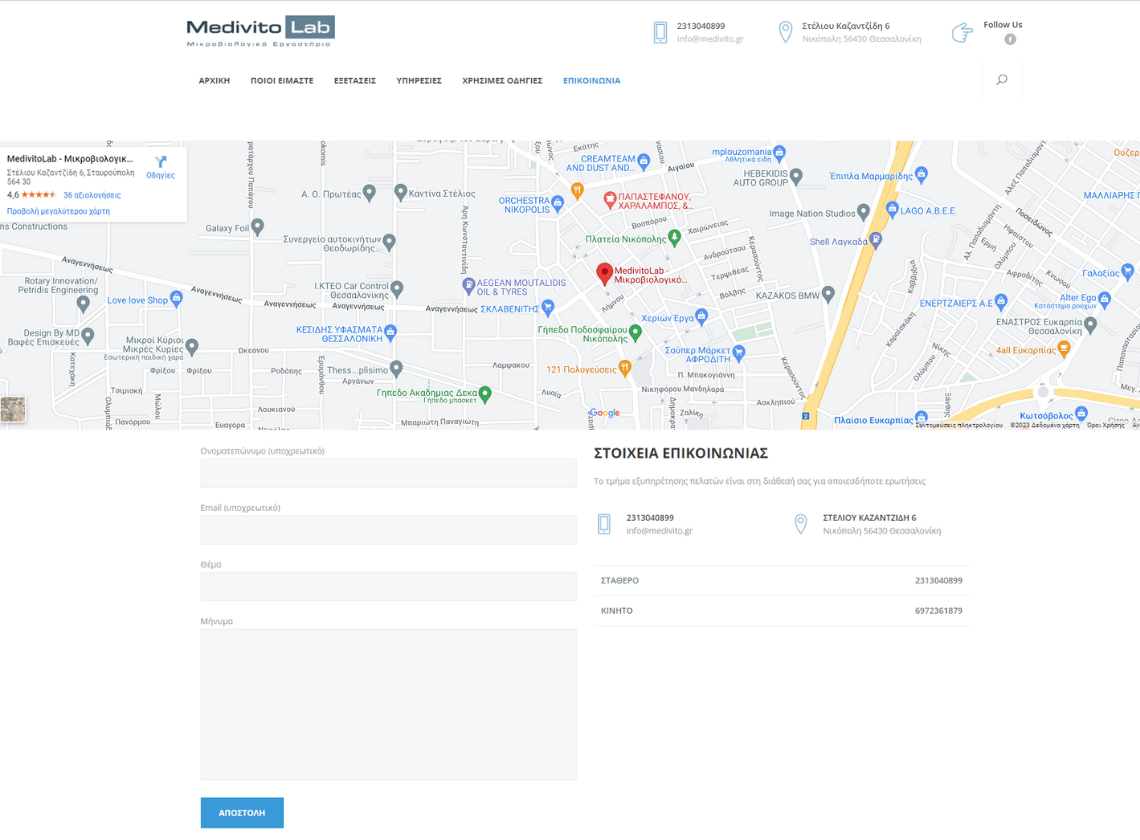Open the ΕΞΕΤΑΣΕΙΣ menu item
This screenshot has height=840, width=1140.
pos(355,81)
